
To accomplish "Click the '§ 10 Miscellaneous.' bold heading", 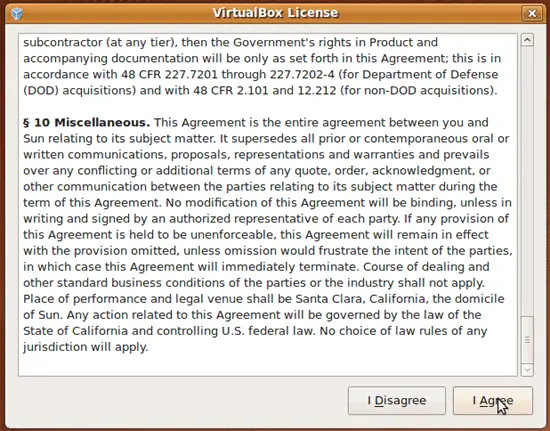I will tap(87, 122).
